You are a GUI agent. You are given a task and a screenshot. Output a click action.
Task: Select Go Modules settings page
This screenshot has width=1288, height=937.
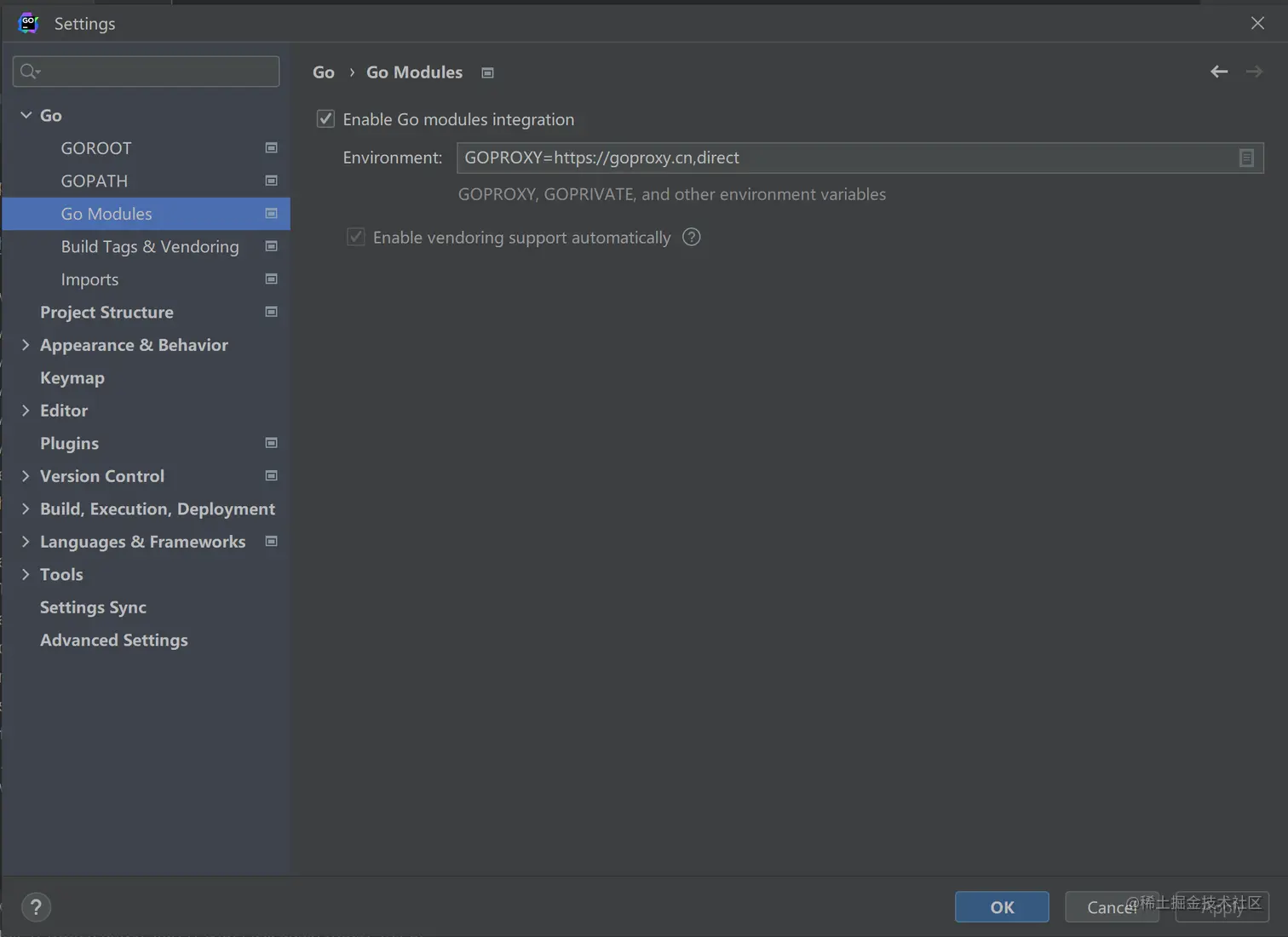146,214
